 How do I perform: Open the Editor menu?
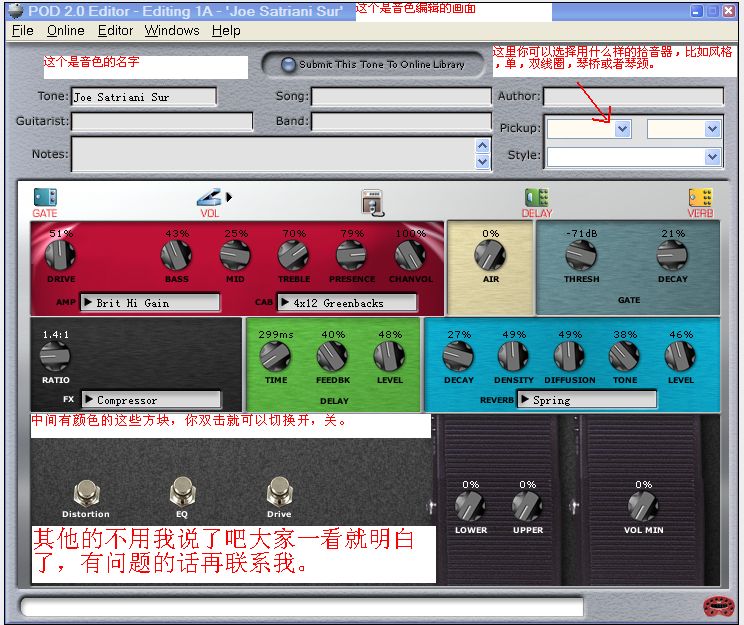point(115,30)
